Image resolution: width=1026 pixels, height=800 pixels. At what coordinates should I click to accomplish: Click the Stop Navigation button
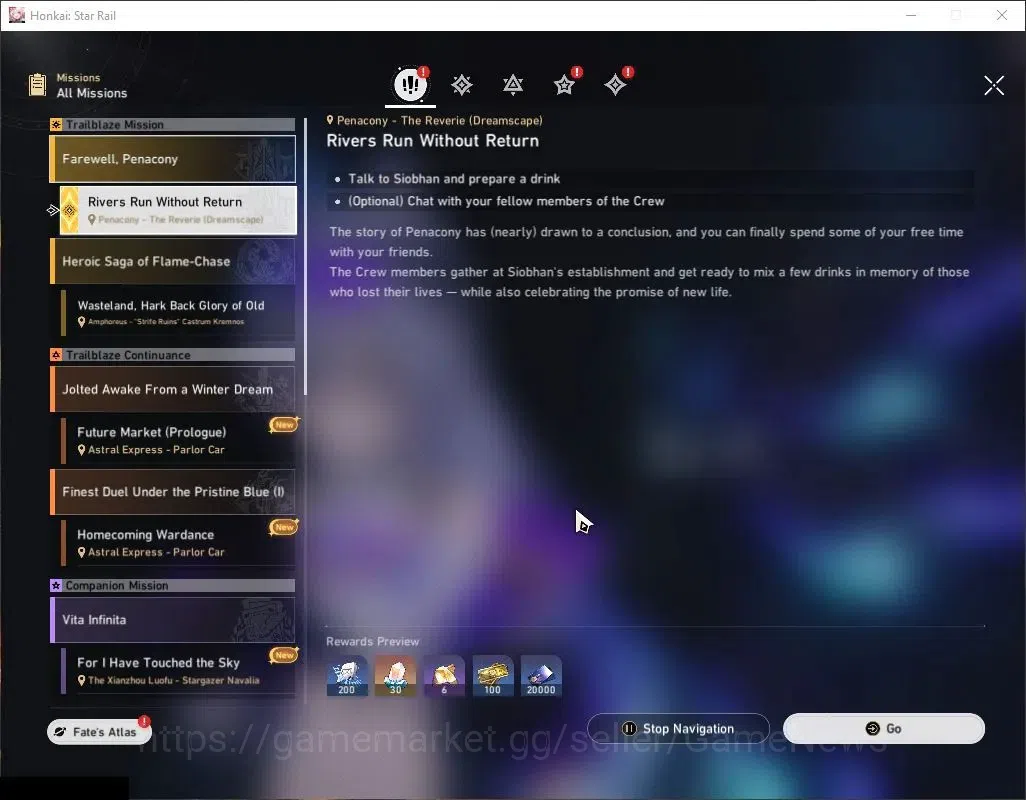pyautogui.click(x=679, y=729)
